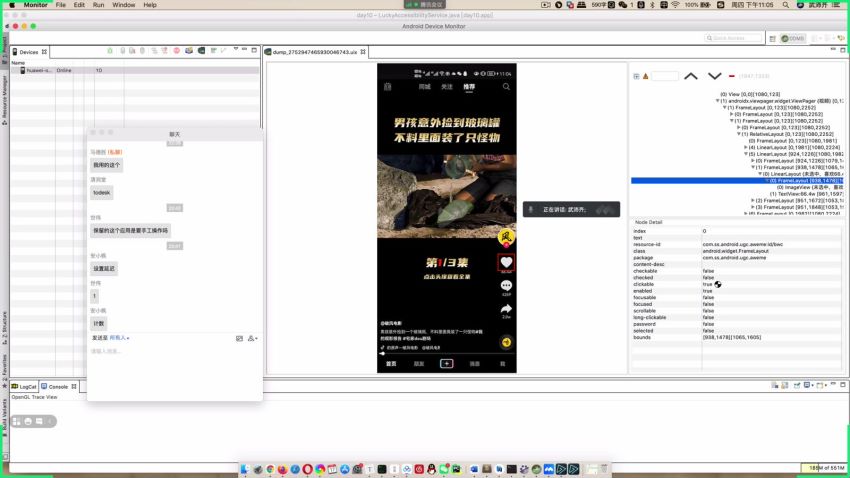This screenshot has width=850, height=478.
Task: Collapse the (1) RelativeLayout node
Action: 738,134
